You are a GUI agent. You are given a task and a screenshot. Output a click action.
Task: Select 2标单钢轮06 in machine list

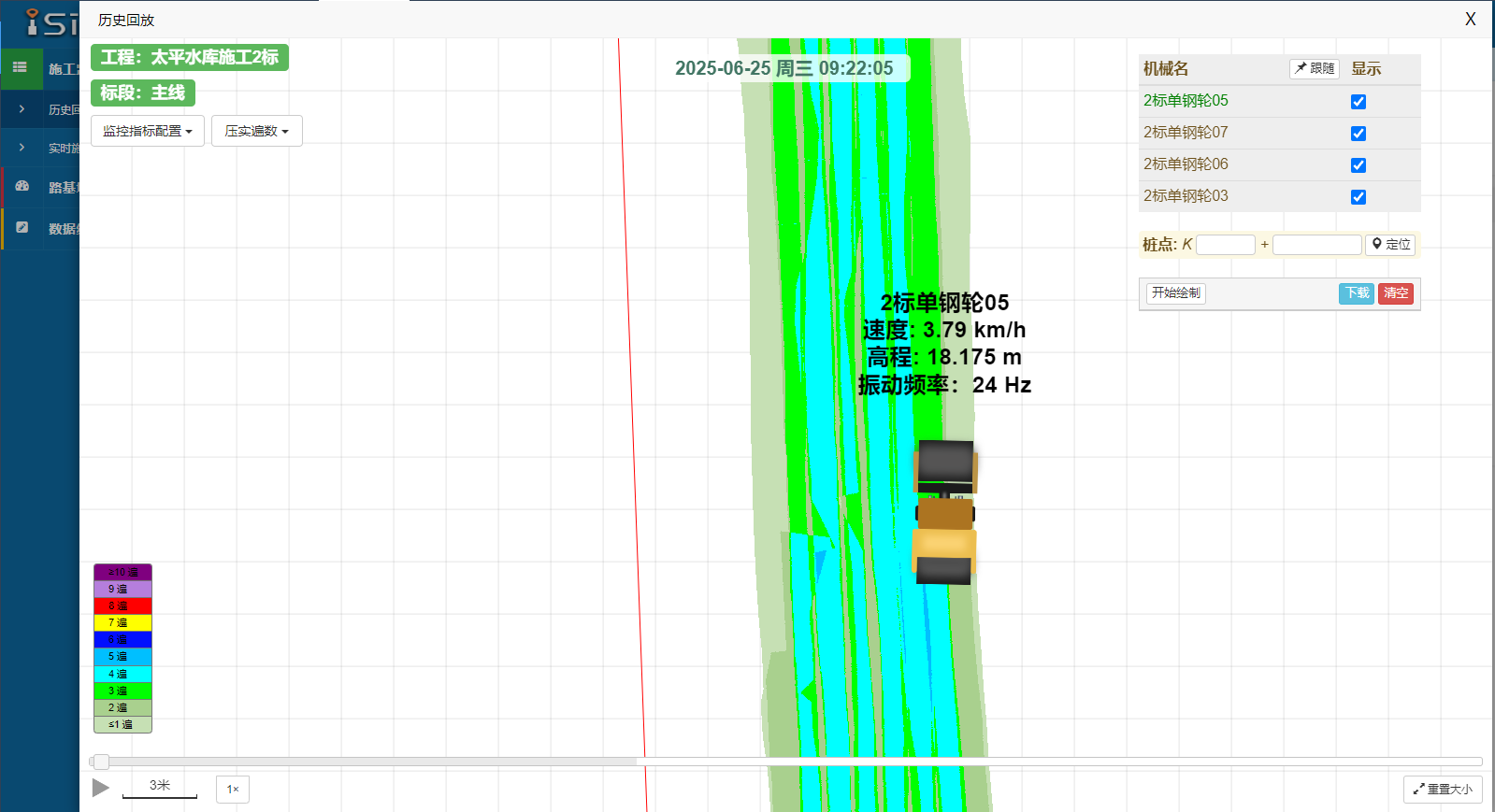pyautogui.click(x=1186, y=164)
